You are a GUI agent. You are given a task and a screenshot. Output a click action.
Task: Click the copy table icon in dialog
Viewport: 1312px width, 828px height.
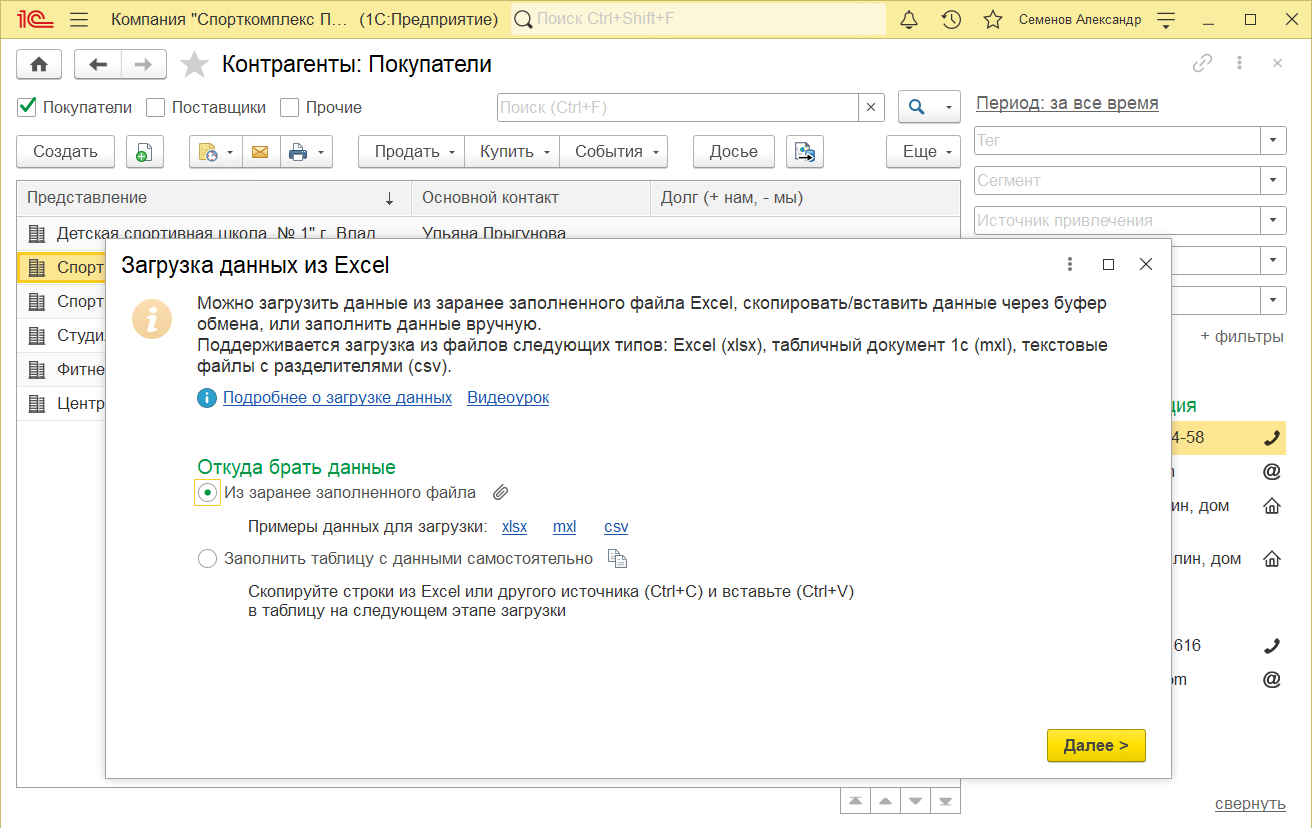click(618, 559)
